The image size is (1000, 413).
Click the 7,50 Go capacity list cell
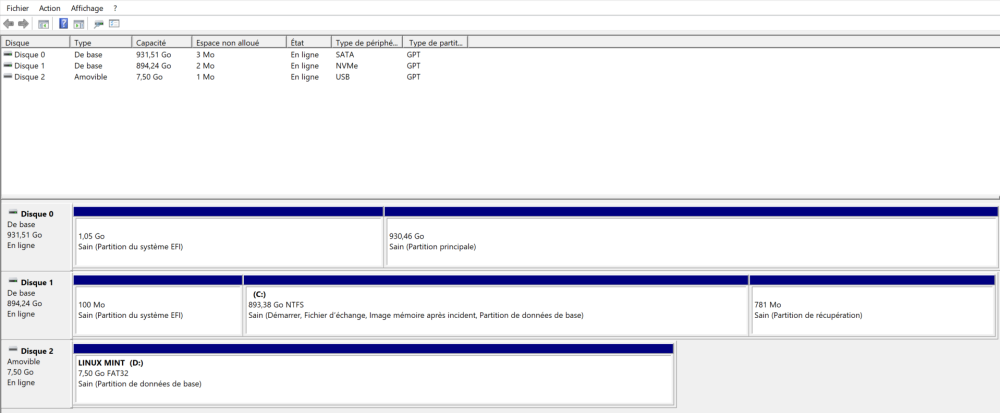click(149, 77)
